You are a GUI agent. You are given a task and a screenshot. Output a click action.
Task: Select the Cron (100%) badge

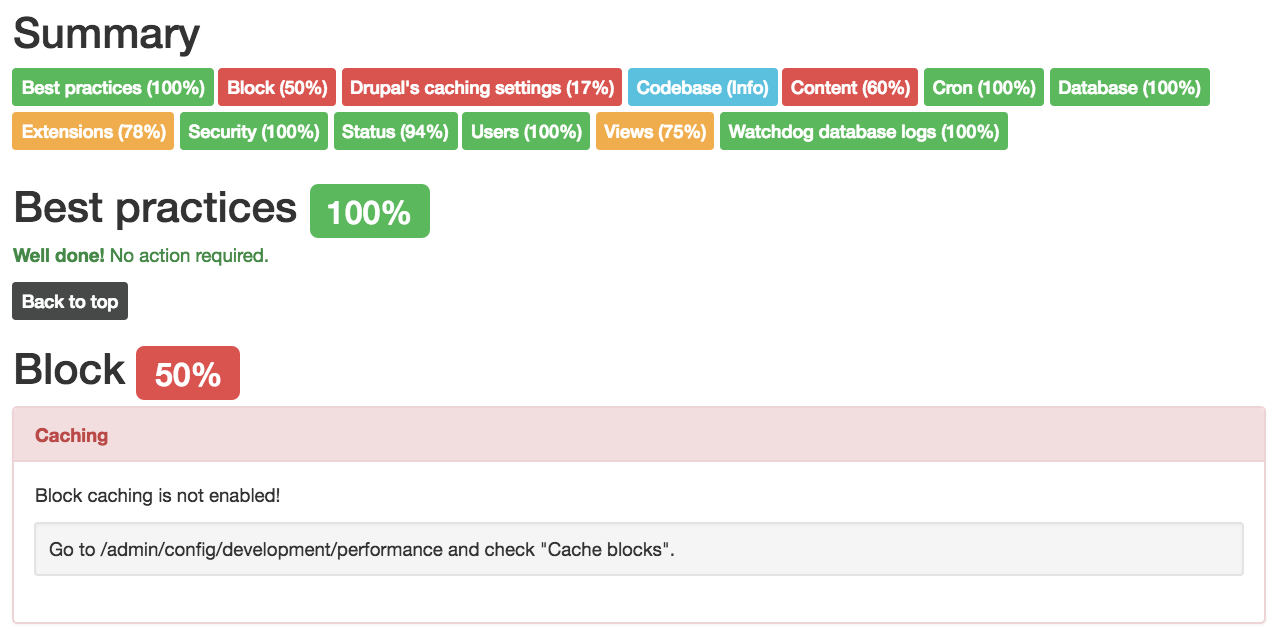click(984, 87)
